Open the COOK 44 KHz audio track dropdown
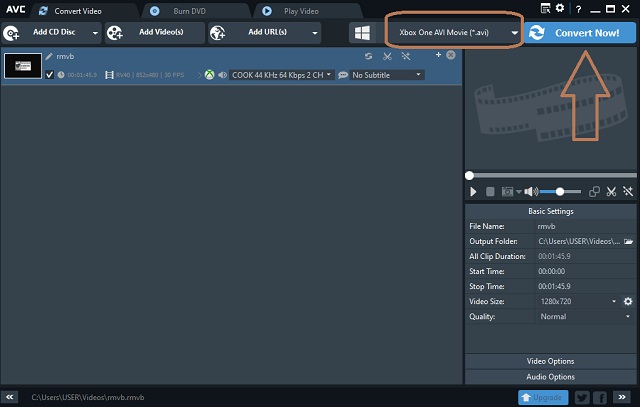The width and height of the screenshot is (640, 407). pos(282,75)
